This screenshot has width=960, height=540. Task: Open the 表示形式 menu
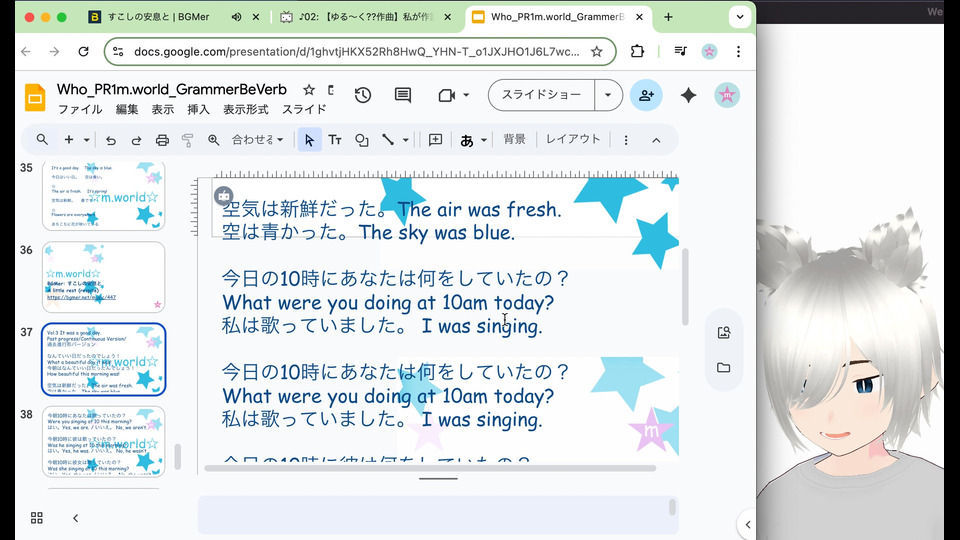point(246,109)
